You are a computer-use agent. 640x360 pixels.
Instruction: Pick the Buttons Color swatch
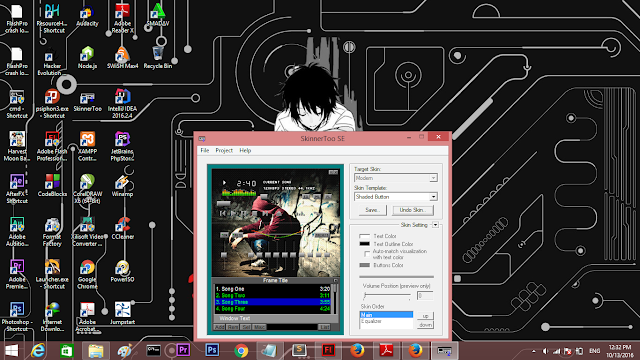(364, 265)
